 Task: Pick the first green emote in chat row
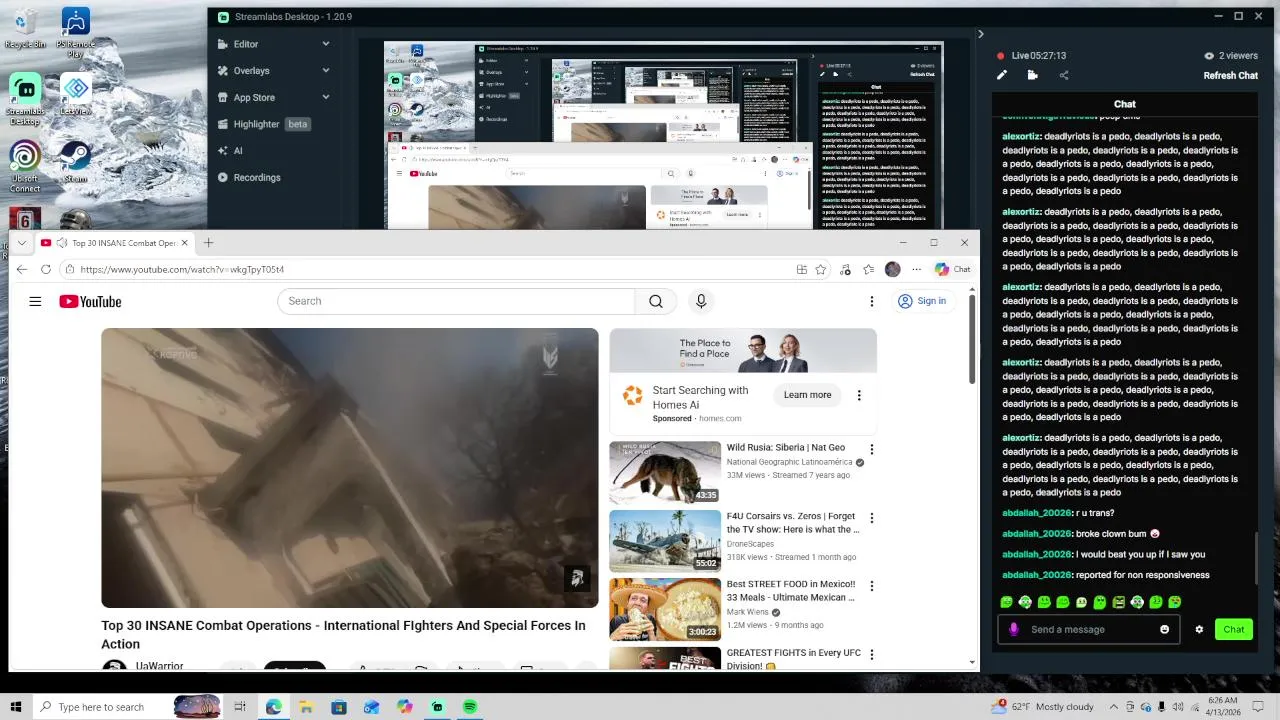(1006, 602)
